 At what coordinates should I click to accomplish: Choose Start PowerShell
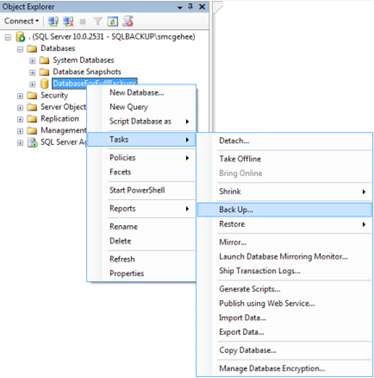tap(141, 190)
